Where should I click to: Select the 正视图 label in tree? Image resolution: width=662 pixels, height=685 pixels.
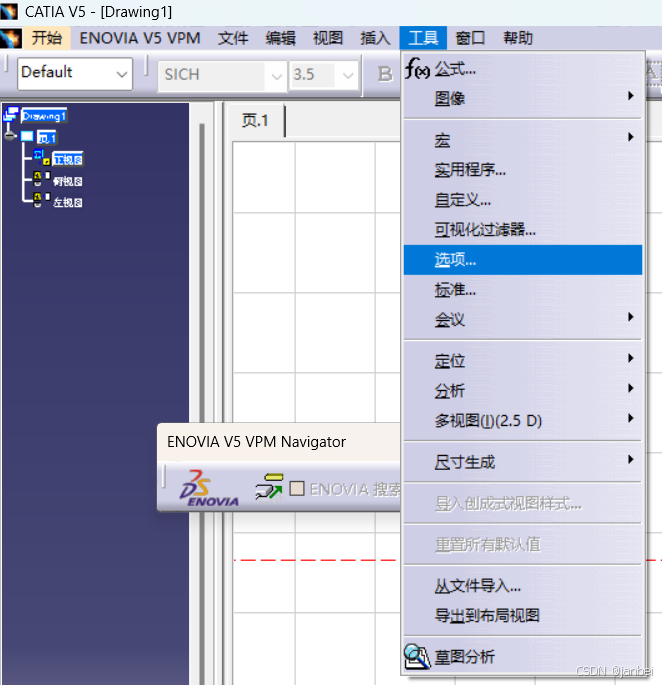pos(68,159)
